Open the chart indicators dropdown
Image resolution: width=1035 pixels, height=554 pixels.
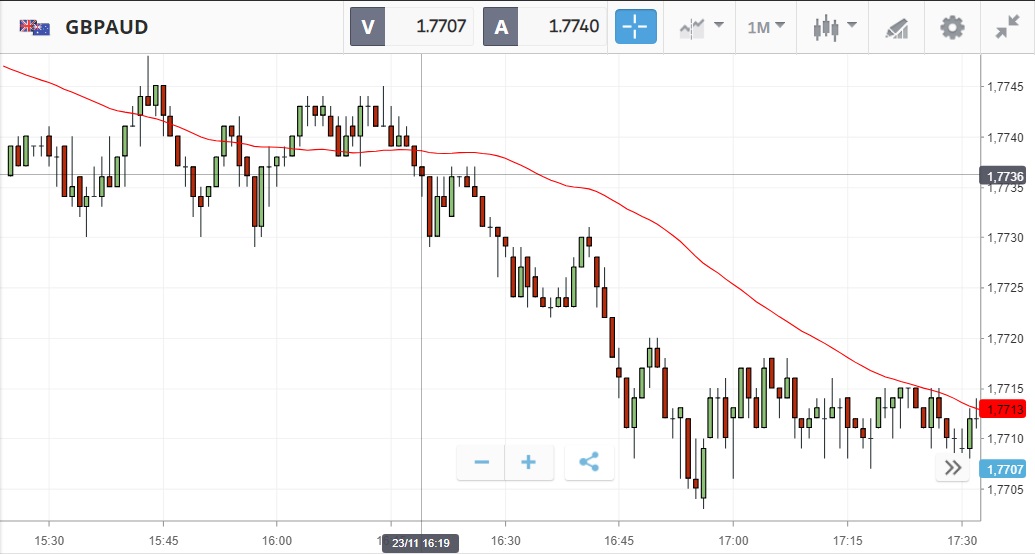click(x=701, y=27)
